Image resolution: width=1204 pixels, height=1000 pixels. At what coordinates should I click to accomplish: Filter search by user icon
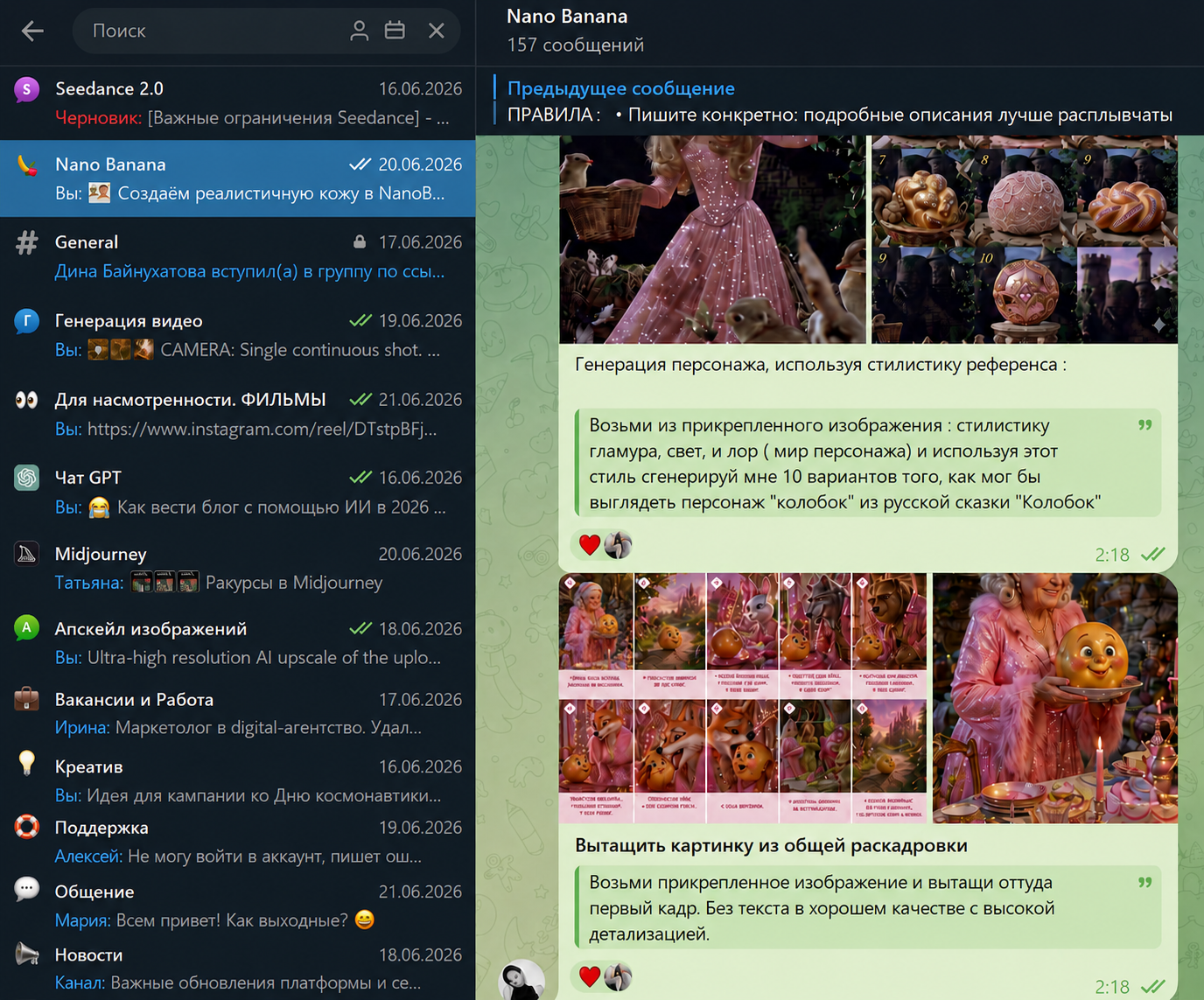359,31
